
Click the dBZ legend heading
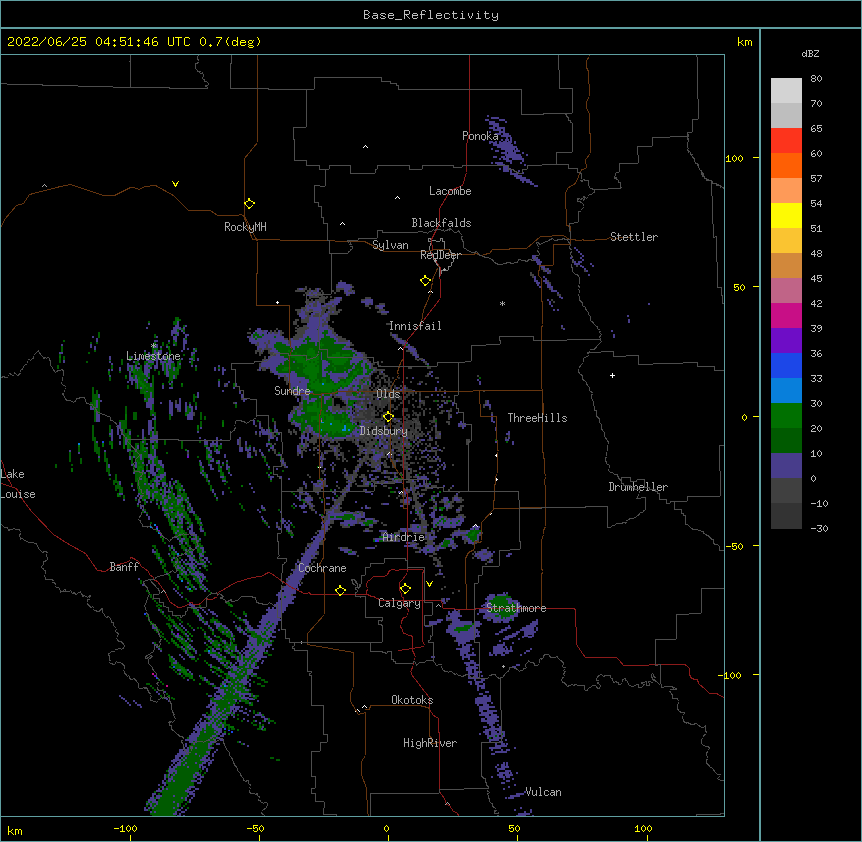(810, 53)
